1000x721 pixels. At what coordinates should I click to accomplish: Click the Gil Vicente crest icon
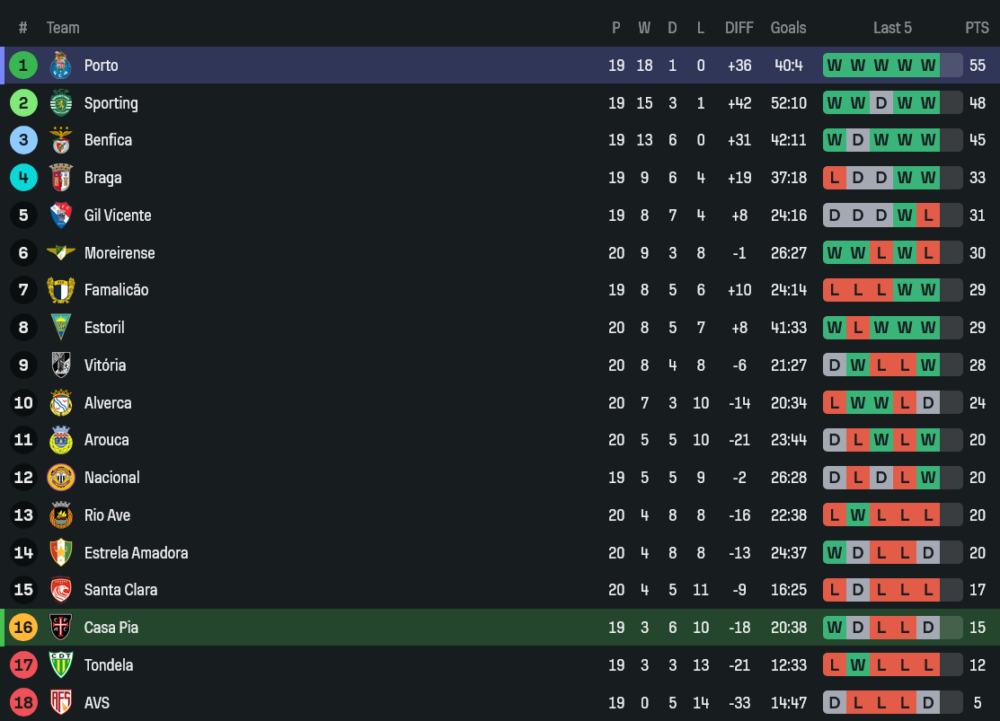(x=61, y=215)
